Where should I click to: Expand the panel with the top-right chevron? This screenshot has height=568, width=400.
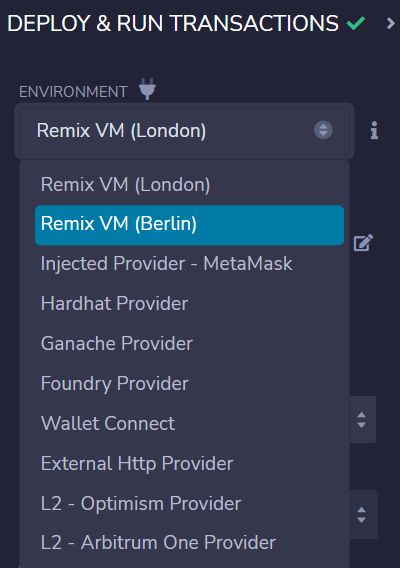[x=390, y=24]
